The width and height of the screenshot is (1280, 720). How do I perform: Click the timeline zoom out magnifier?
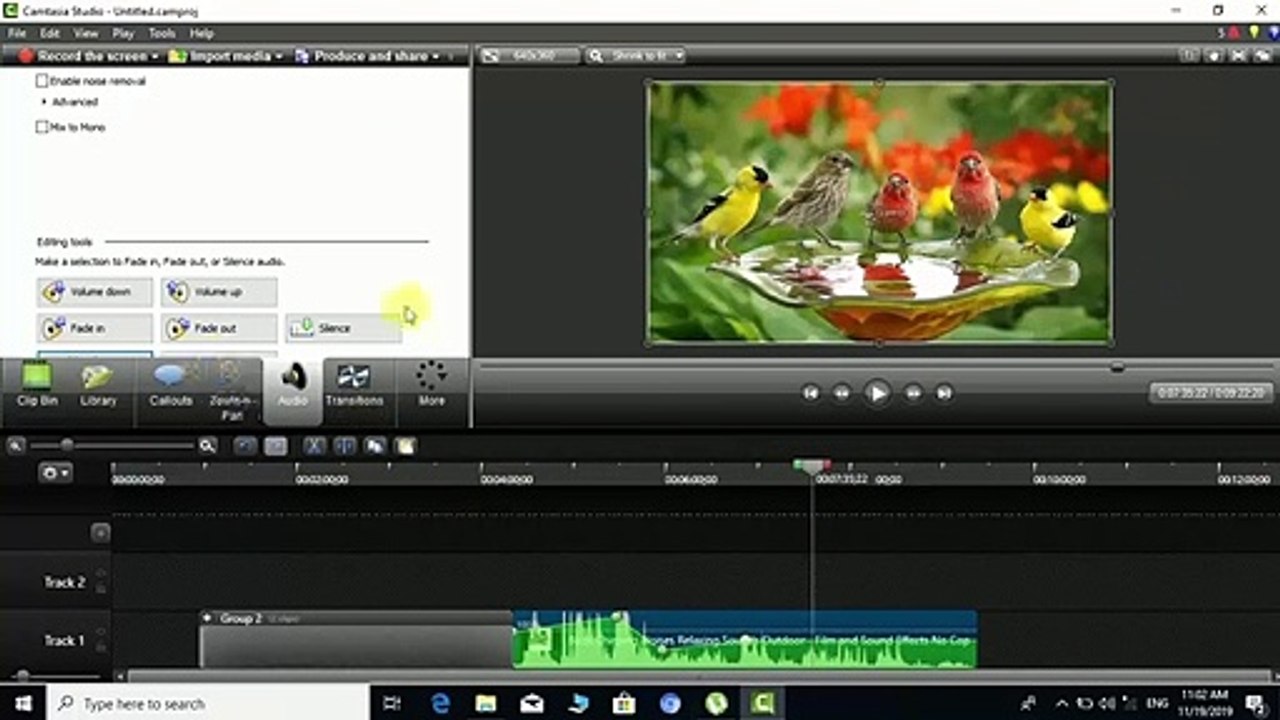coord(16,445)
